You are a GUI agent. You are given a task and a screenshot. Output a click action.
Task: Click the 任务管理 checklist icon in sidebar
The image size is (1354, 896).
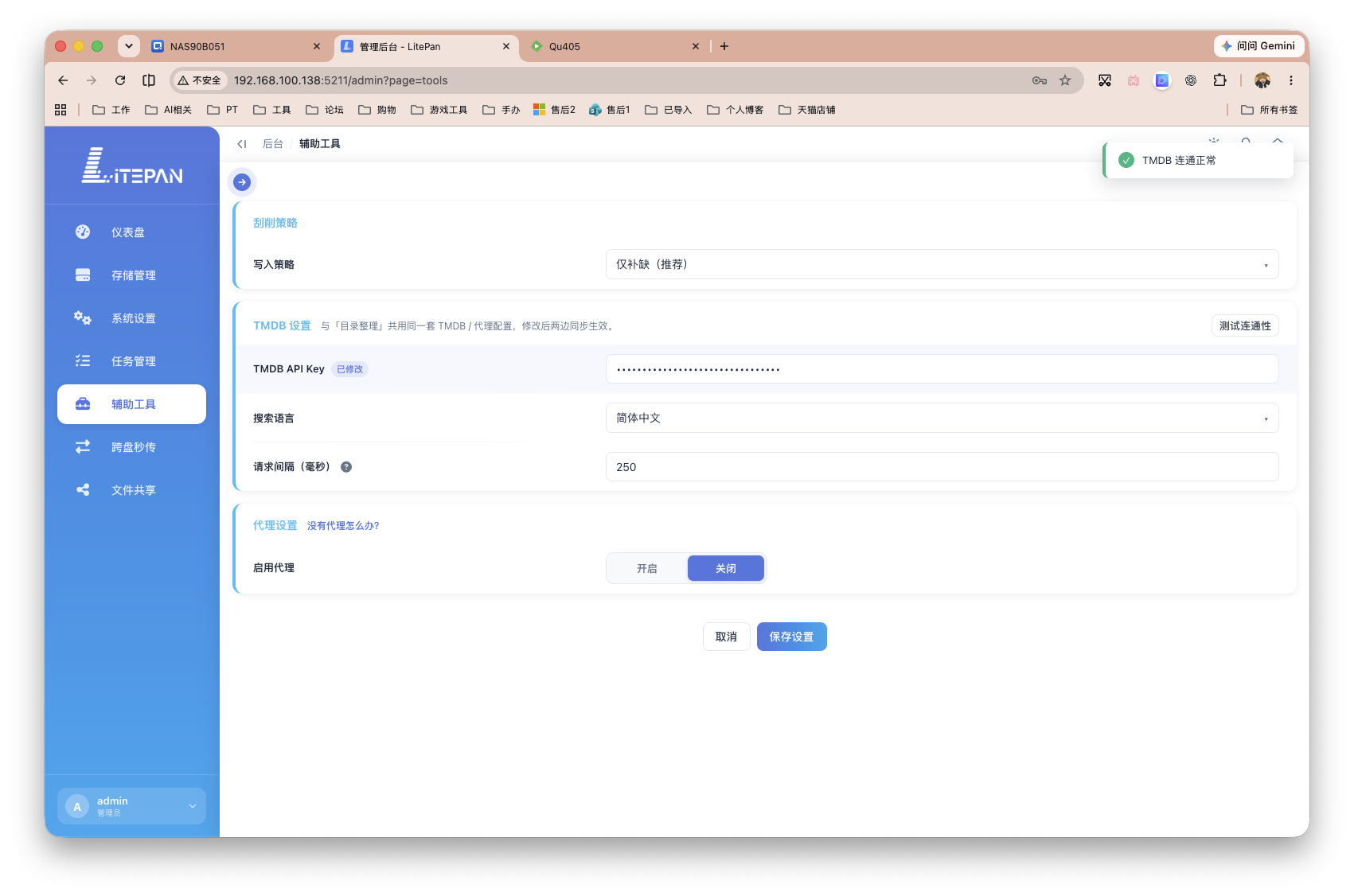(83, 360)
